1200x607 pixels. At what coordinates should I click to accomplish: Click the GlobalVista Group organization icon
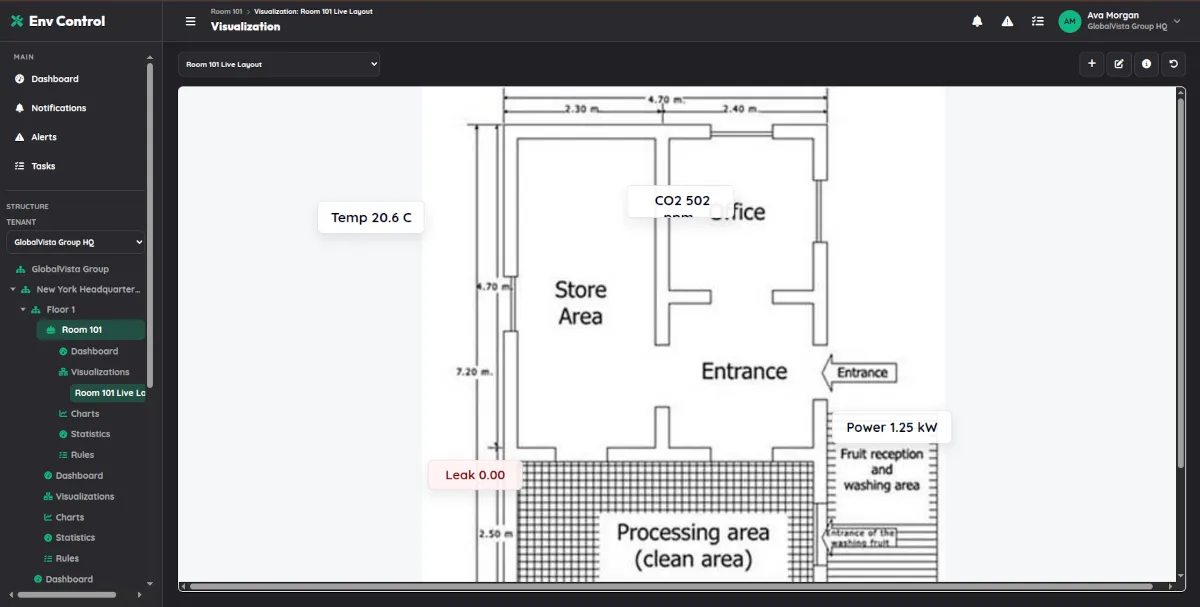tap(21, 270)
